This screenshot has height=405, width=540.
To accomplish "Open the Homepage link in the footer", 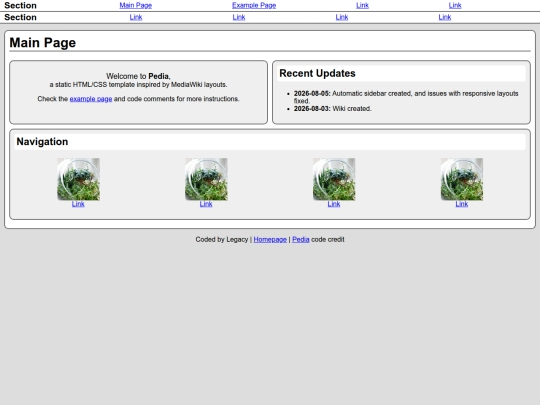I will coord(270,239).
